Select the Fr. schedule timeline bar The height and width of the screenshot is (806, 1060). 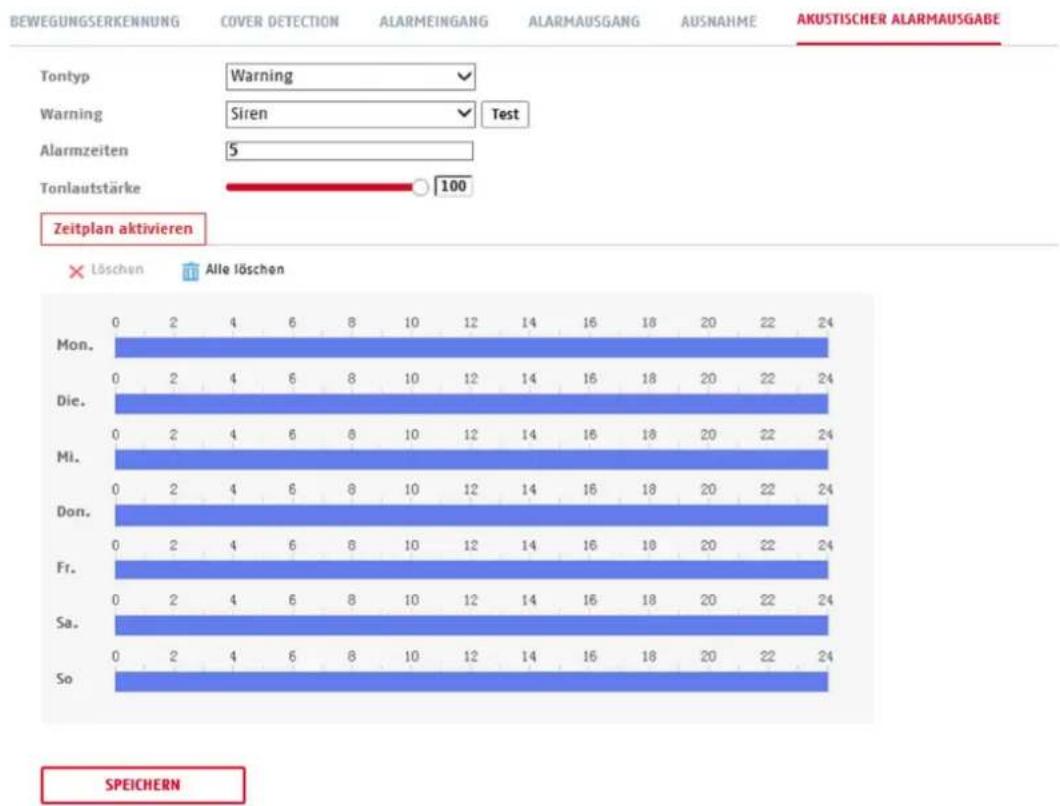coord(471,570)
